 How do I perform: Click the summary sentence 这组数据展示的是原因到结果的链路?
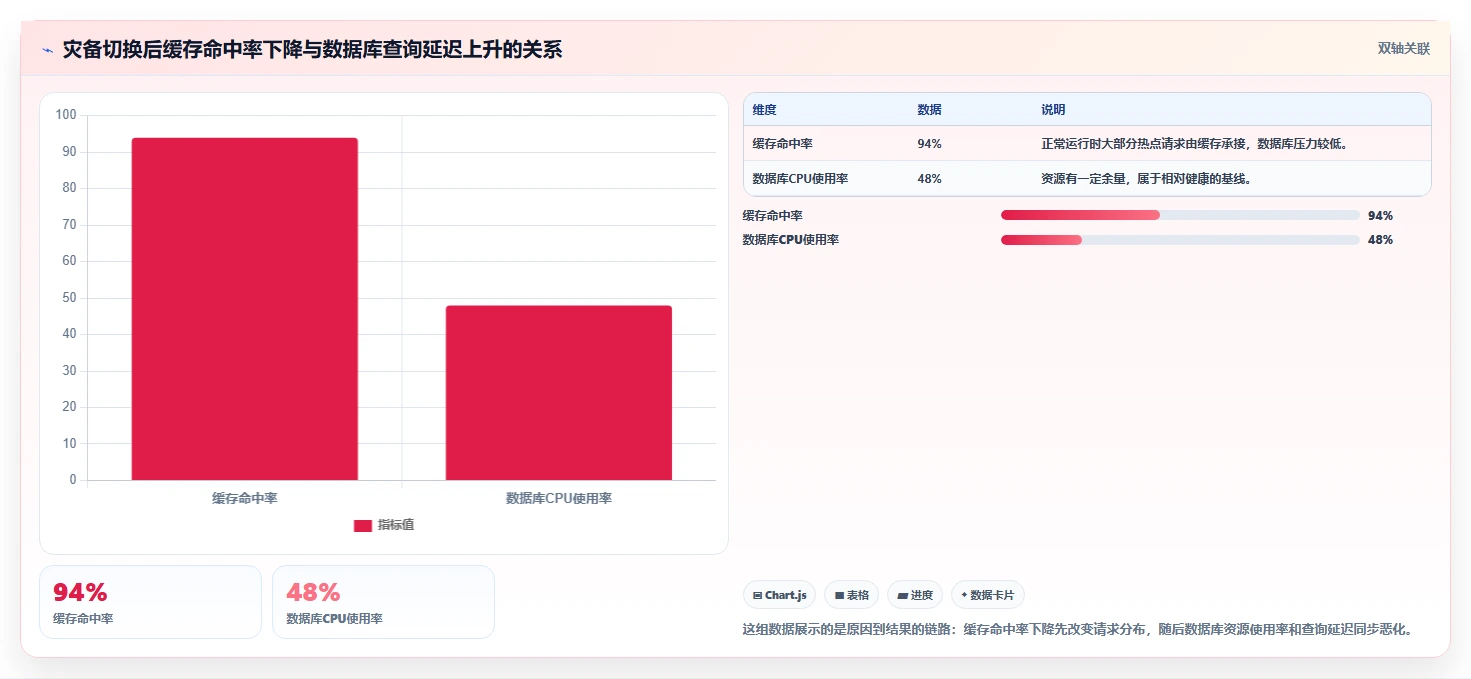point(1077,630)
